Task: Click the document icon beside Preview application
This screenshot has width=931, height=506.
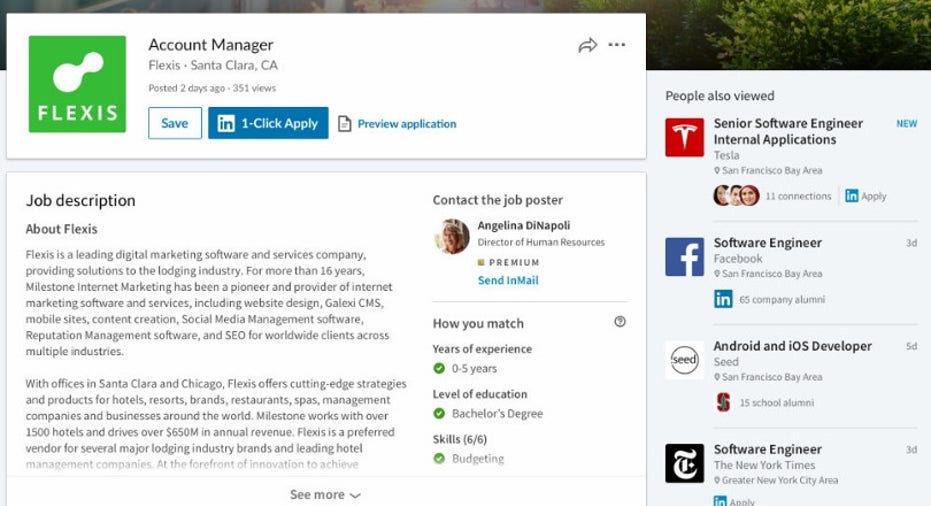Action: [344, 124]
